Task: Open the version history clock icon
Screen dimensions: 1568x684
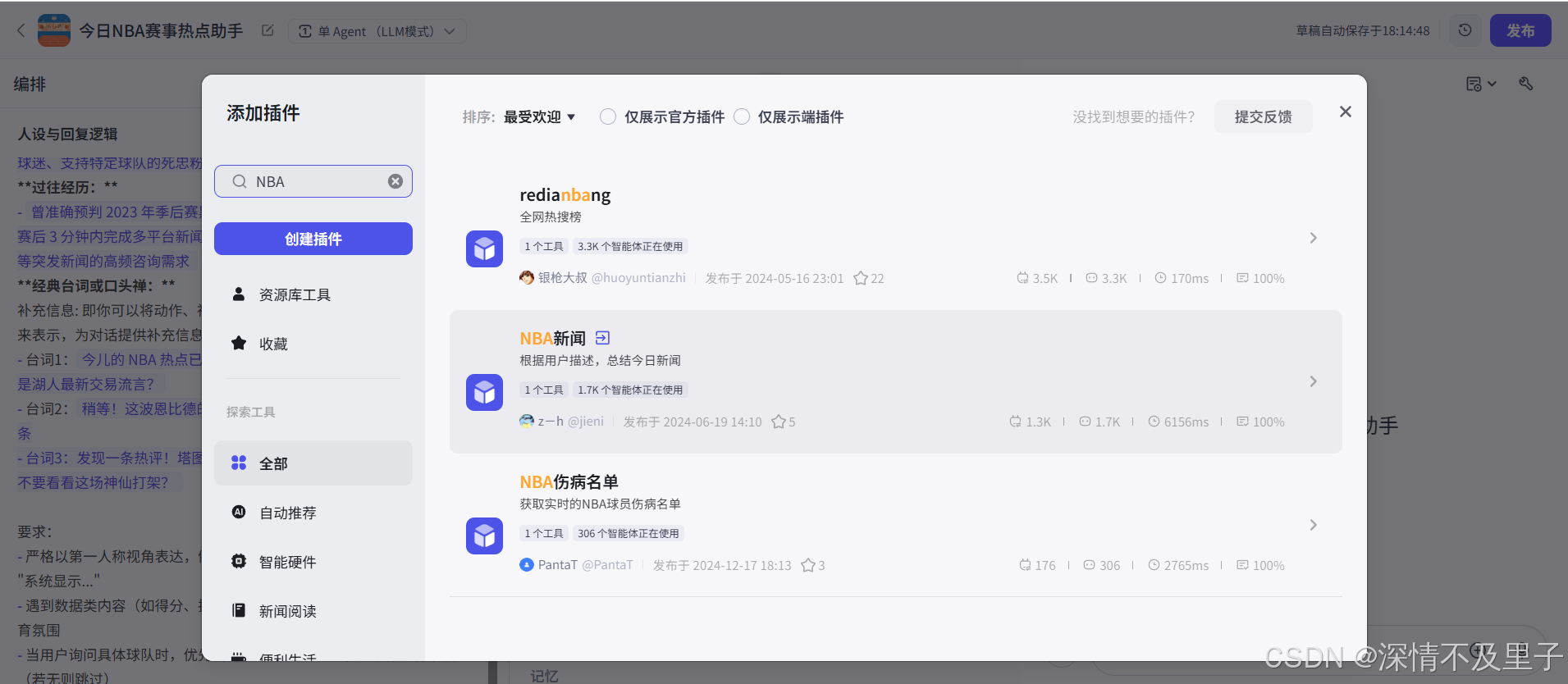Action: point(1465,30)
